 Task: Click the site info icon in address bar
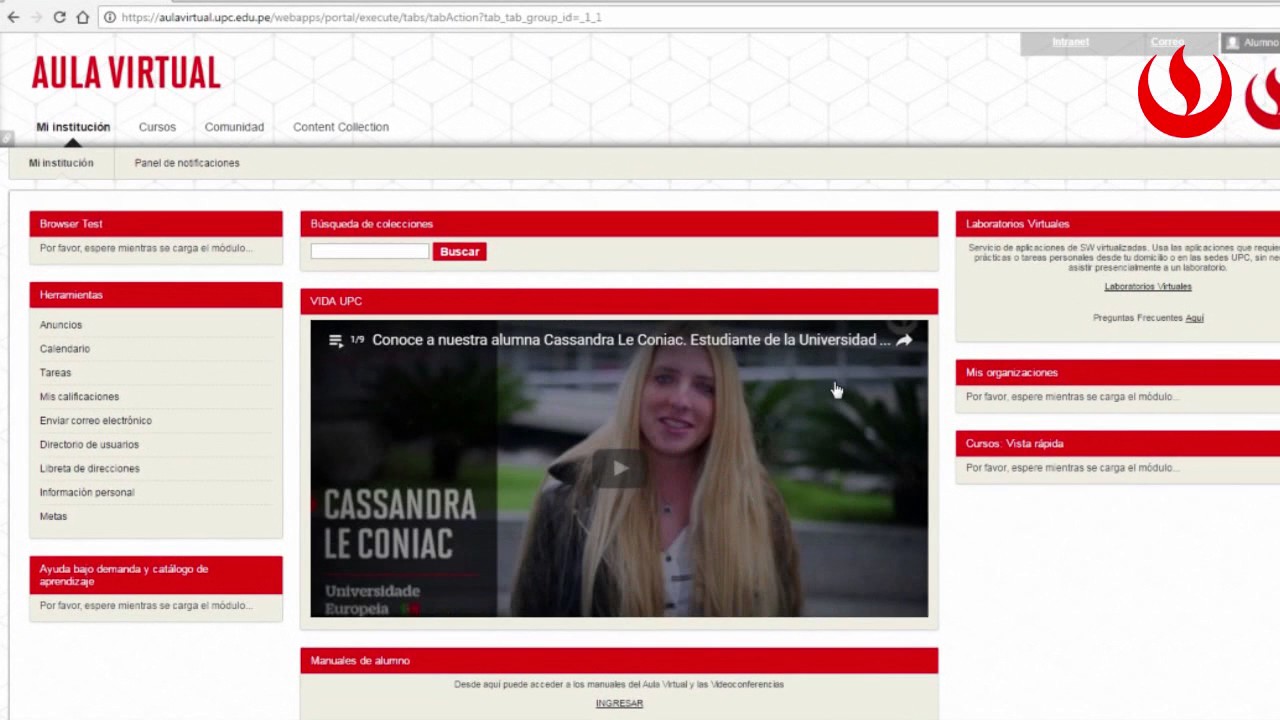(x=110, y=17)
